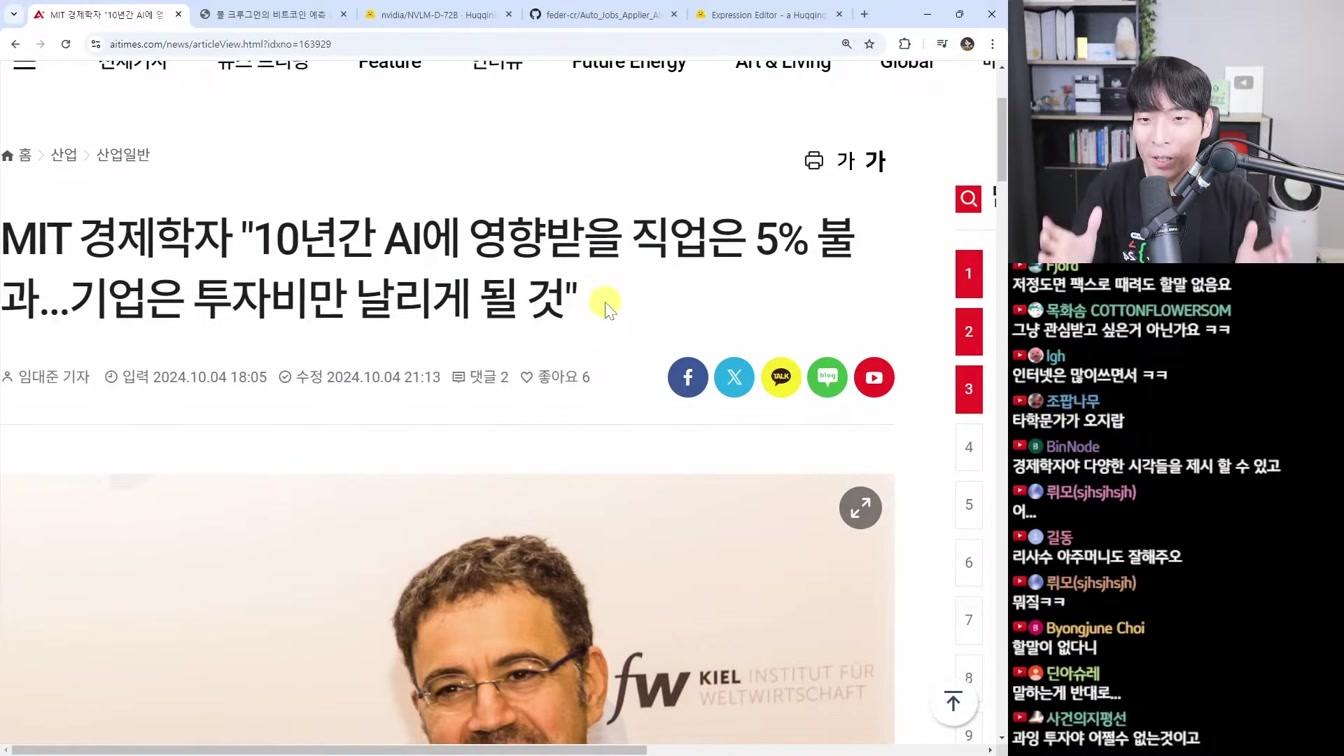
Task: Bookmark this page with star icon
Action: click(869, 44)
